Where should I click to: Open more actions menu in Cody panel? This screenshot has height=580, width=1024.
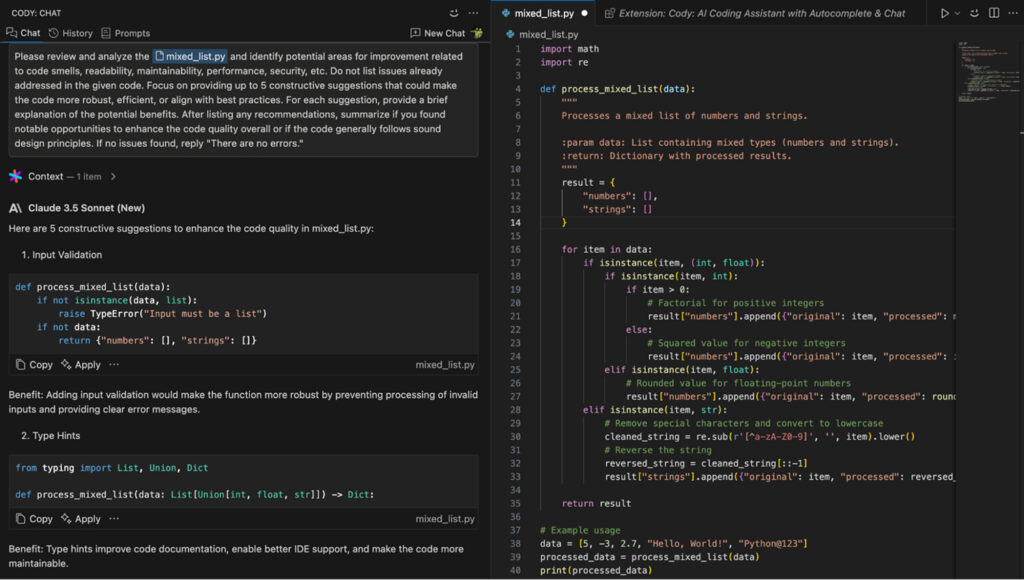(x=473, y=12)
